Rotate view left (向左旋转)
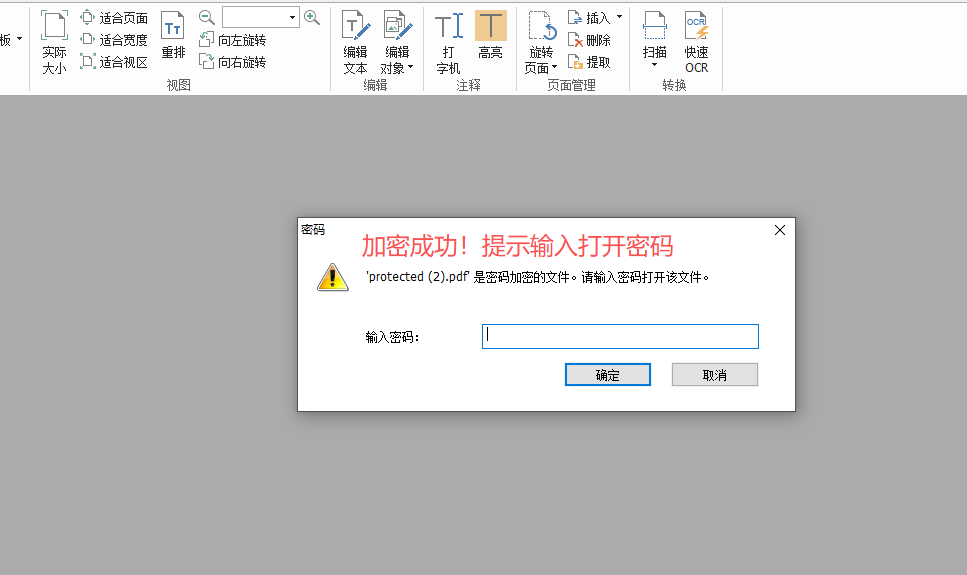This screenshot has width=967, height=575. (232, 40)
